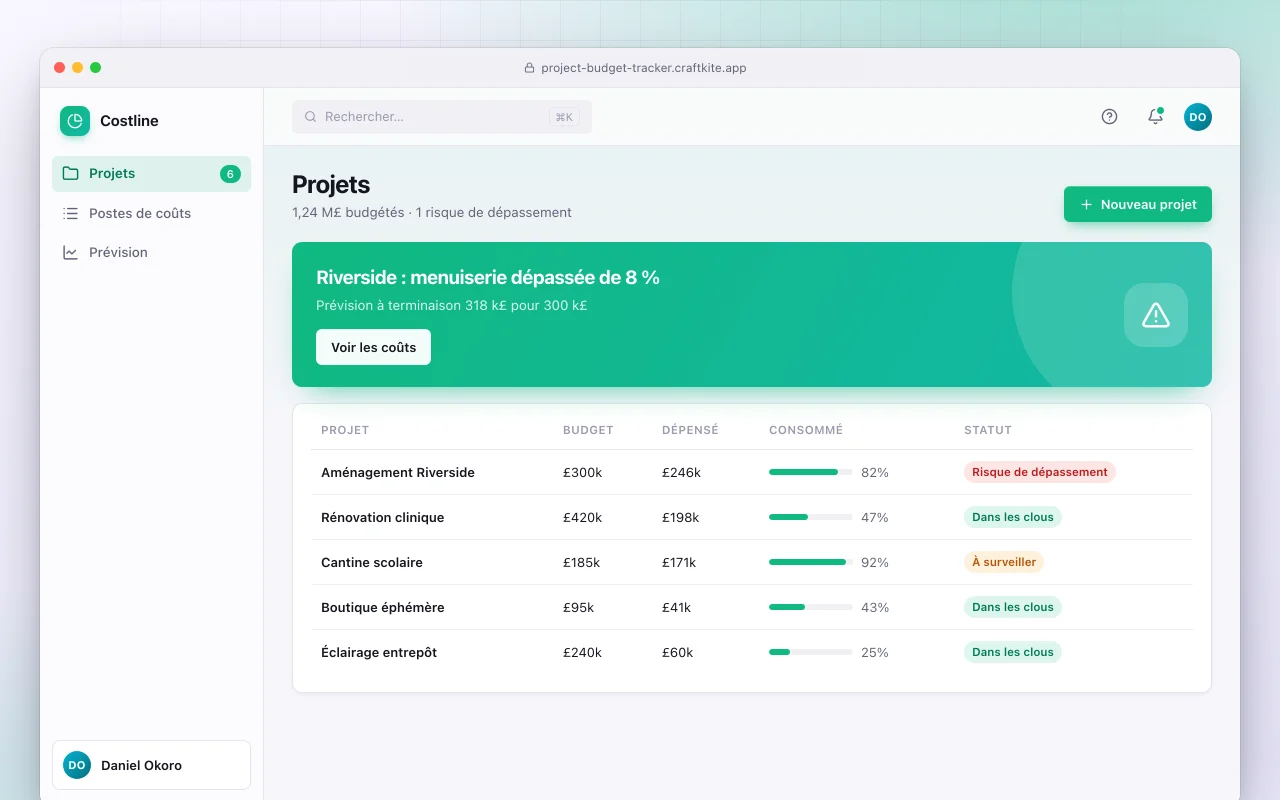Select the Cantine scolaire project name
This screenshot has width=1280, height=800.
372,562
